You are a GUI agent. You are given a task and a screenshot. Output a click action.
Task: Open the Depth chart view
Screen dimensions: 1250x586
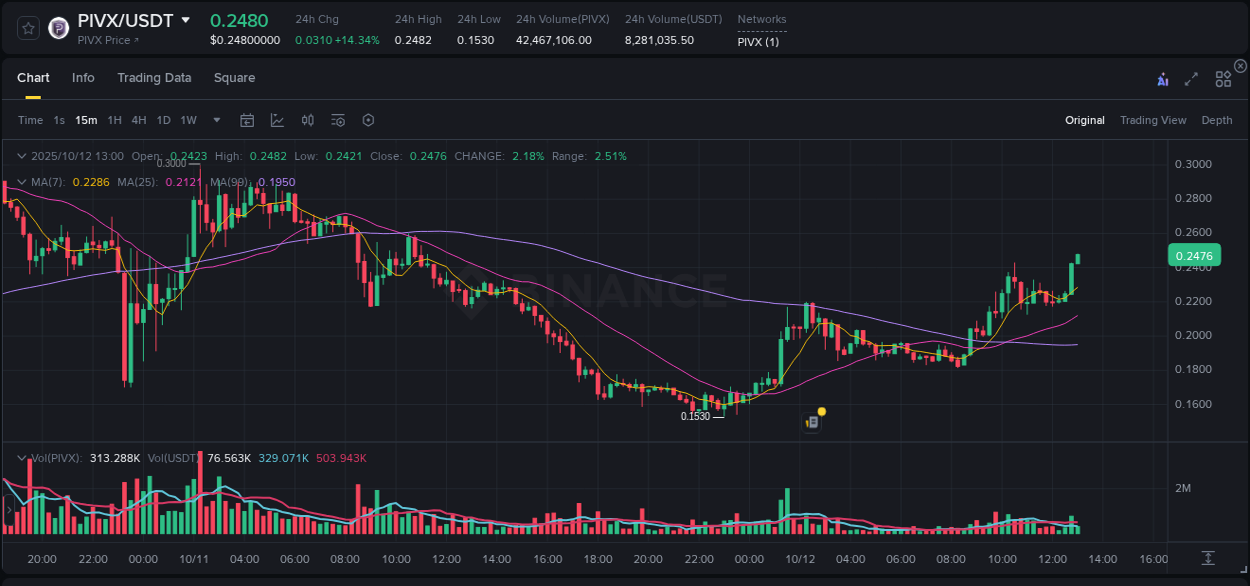(1217, 120)
